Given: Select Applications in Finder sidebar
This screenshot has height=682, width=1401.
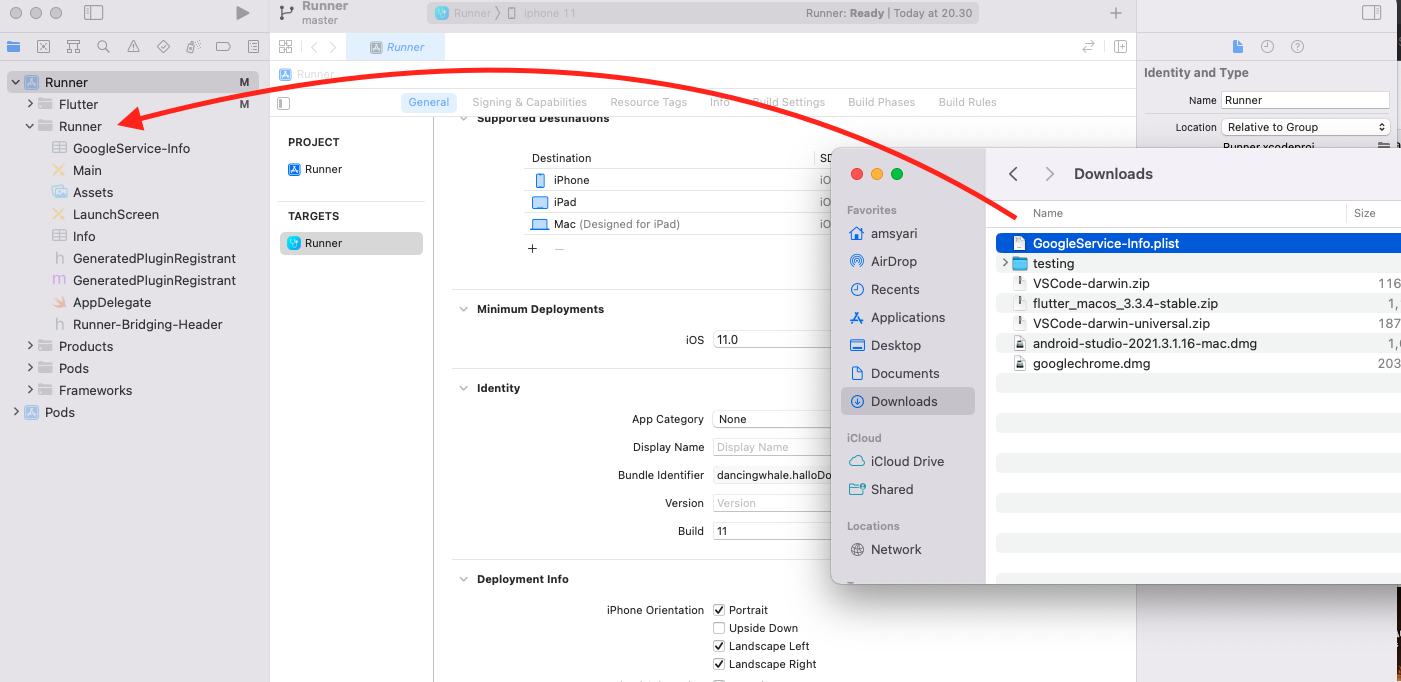Looking at the screenshot, I should pos(907,317).
